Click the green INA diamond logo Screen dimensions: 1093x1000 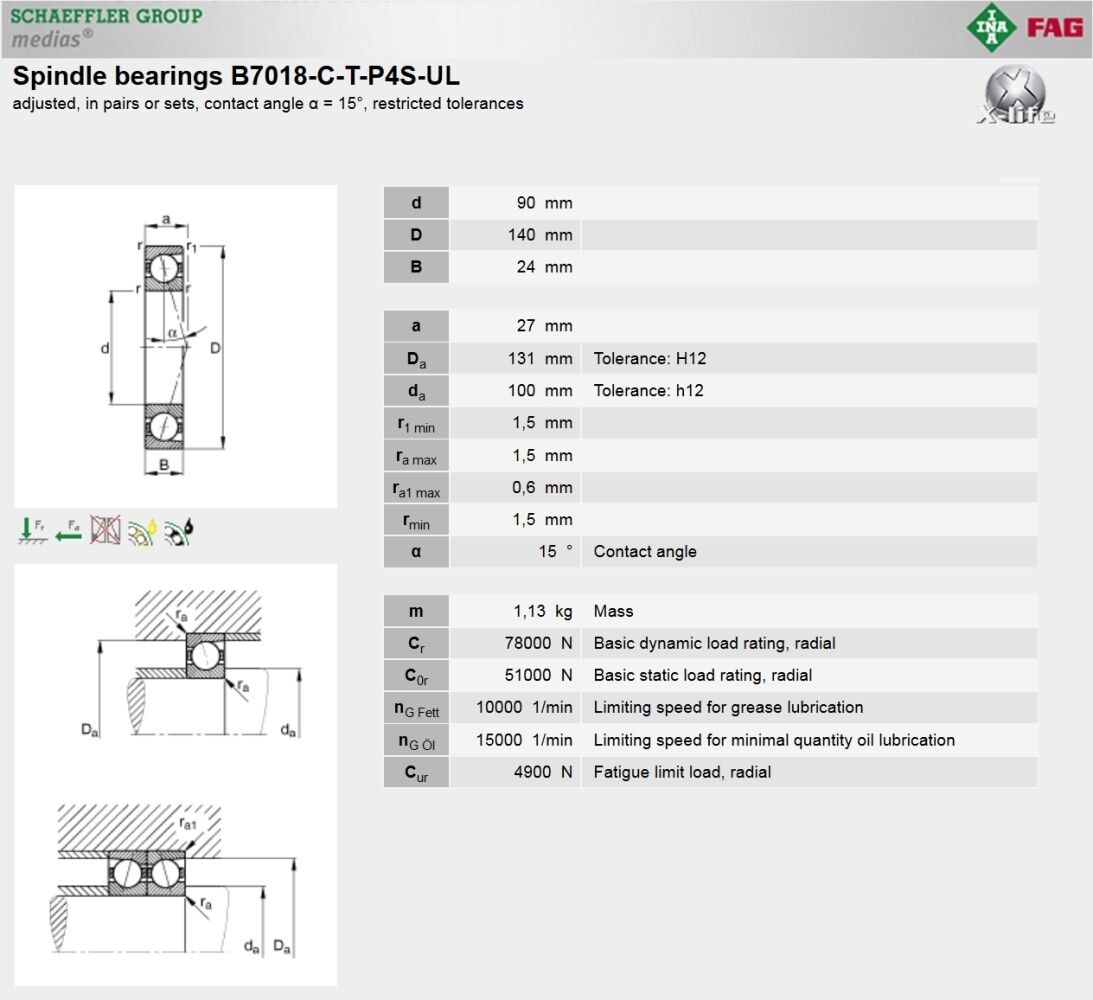(x=991, y=27)
